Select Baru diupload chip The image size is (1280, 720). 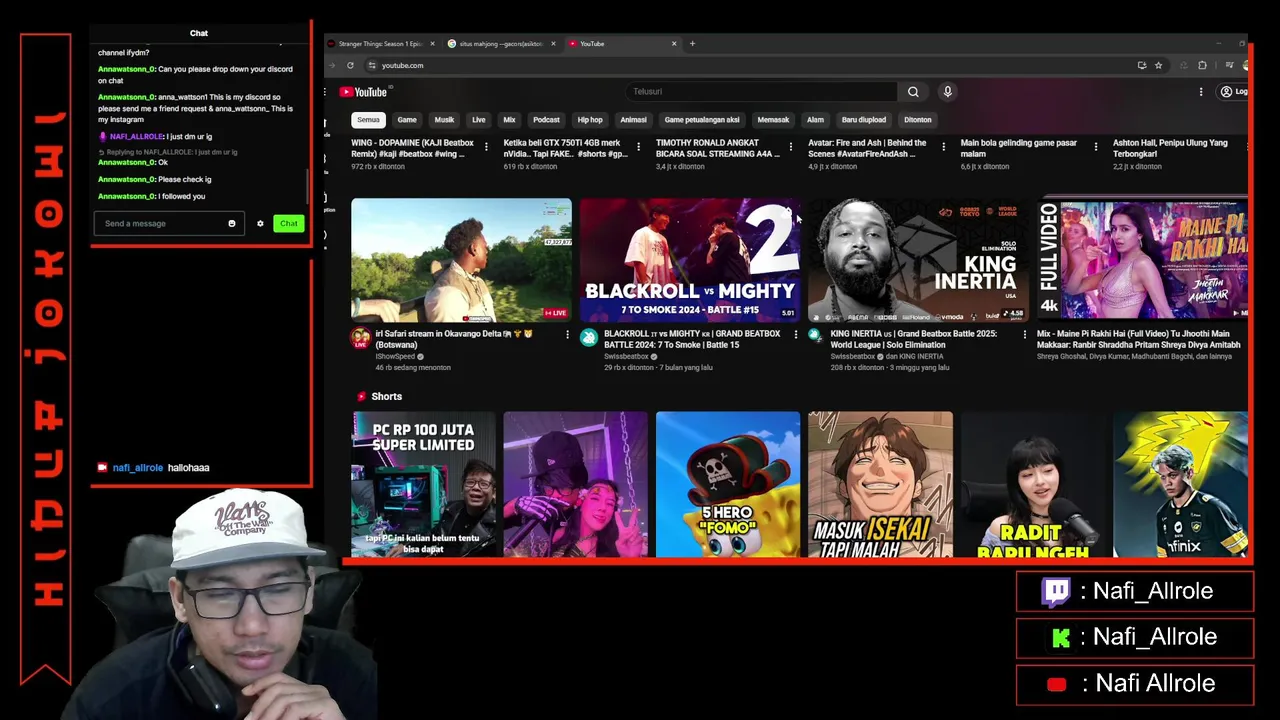pyautogui.click(x=864, y=120)
